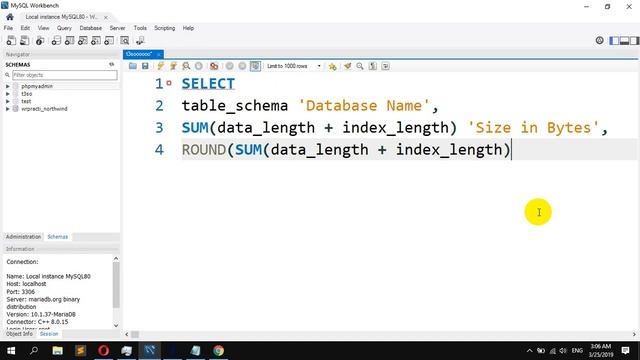Focus the Filter objects search field
Screen dimensions: 640x360
click(x=64, y=75)
